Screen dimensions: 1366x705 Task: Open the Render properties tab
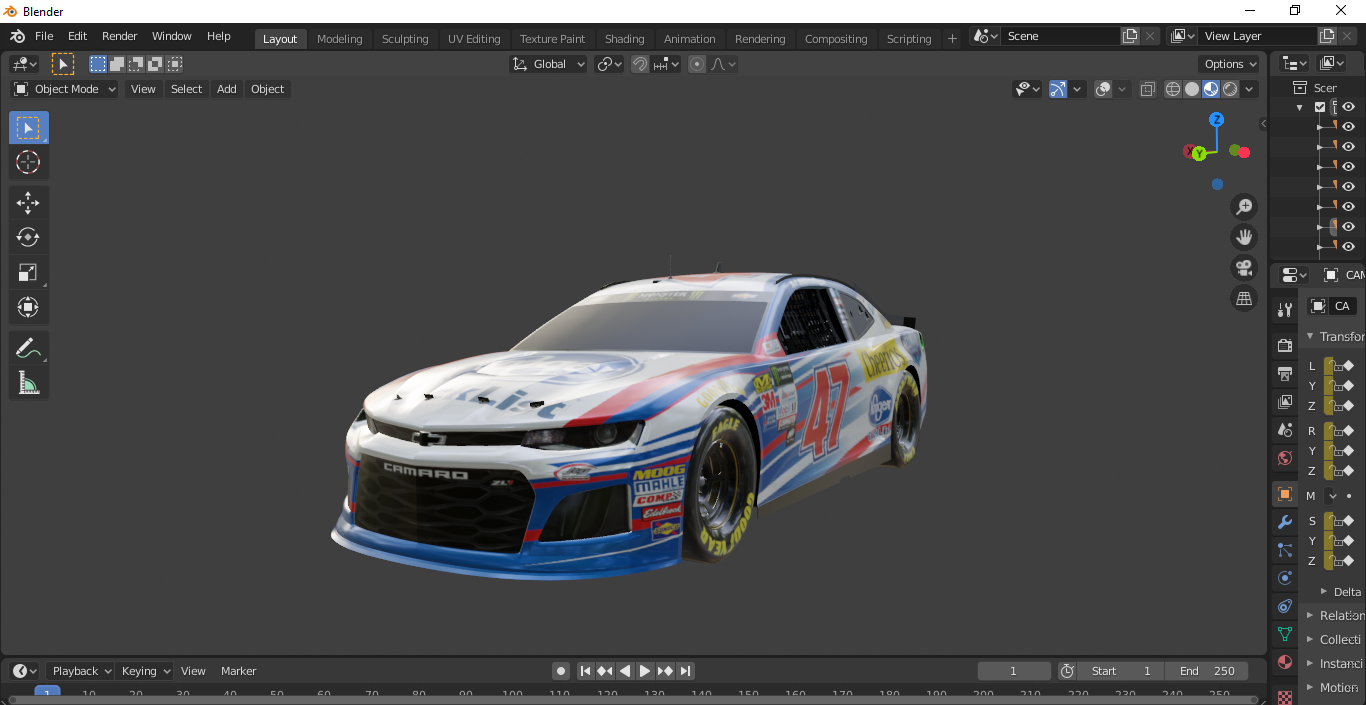[1285, 346]
